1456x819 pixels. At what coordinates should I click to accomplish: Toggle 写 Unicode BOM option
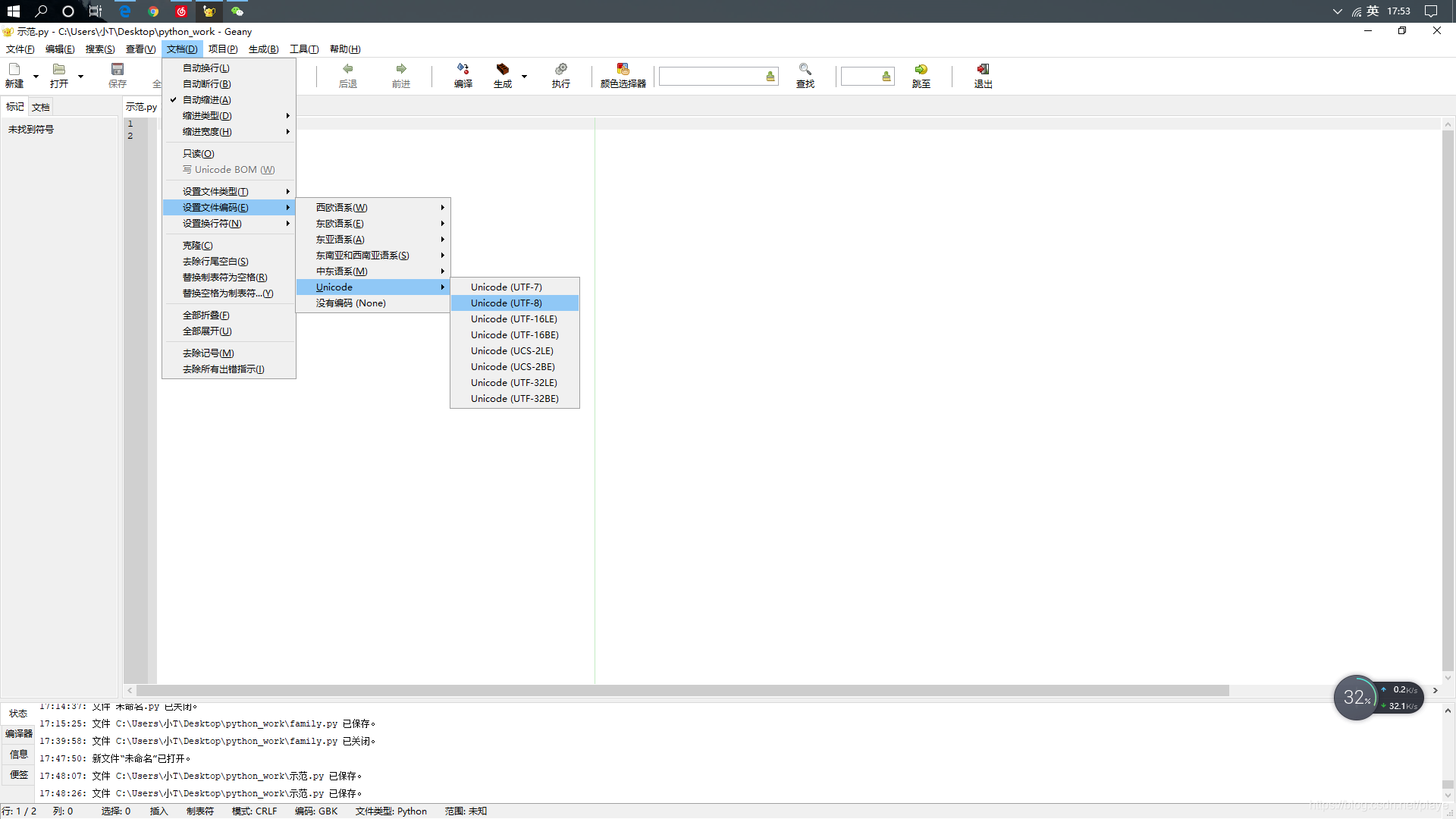pyautogui.click(x=229, y=170)
